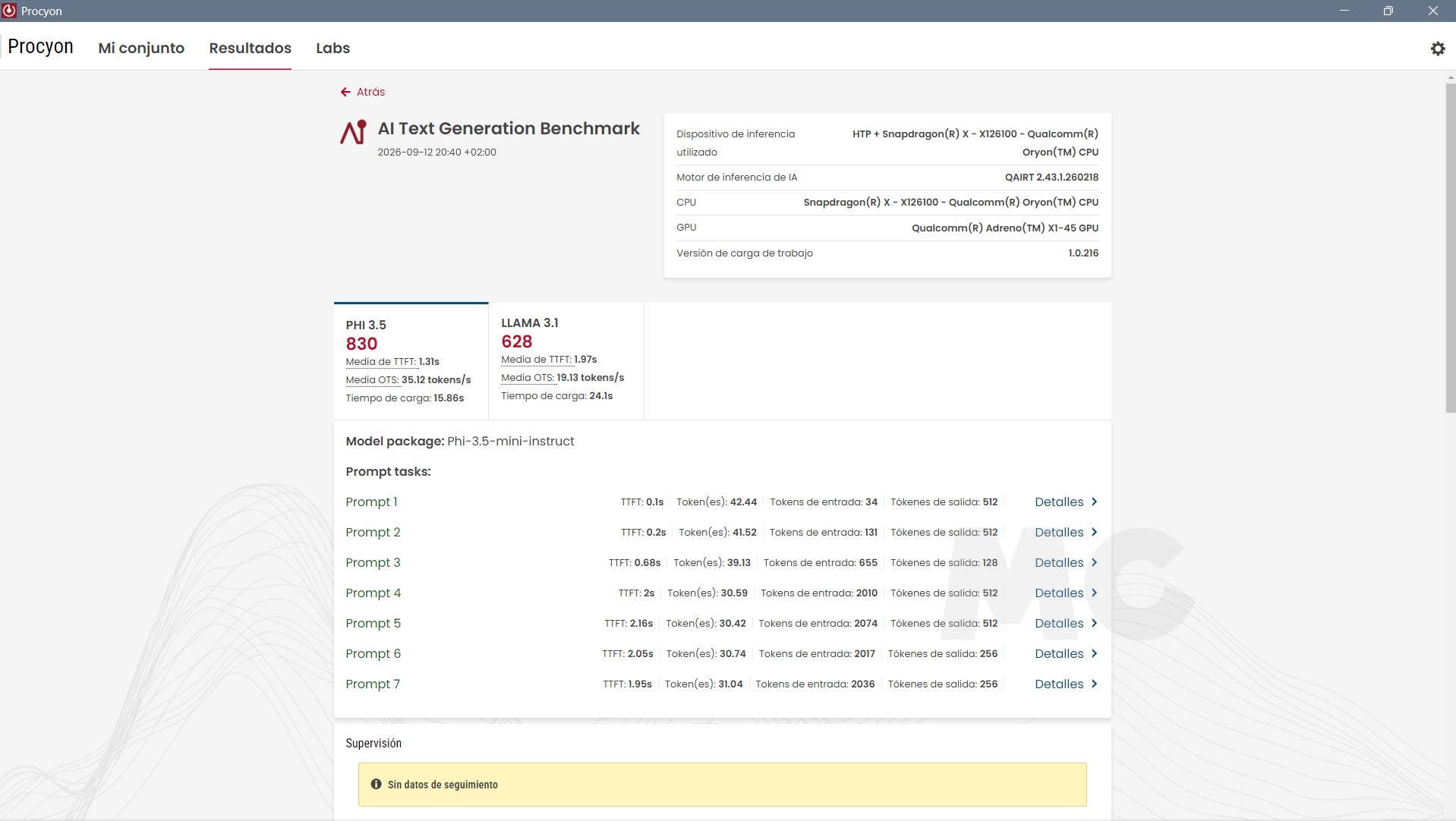Click the back arrow icon beside Atrás

345,92
